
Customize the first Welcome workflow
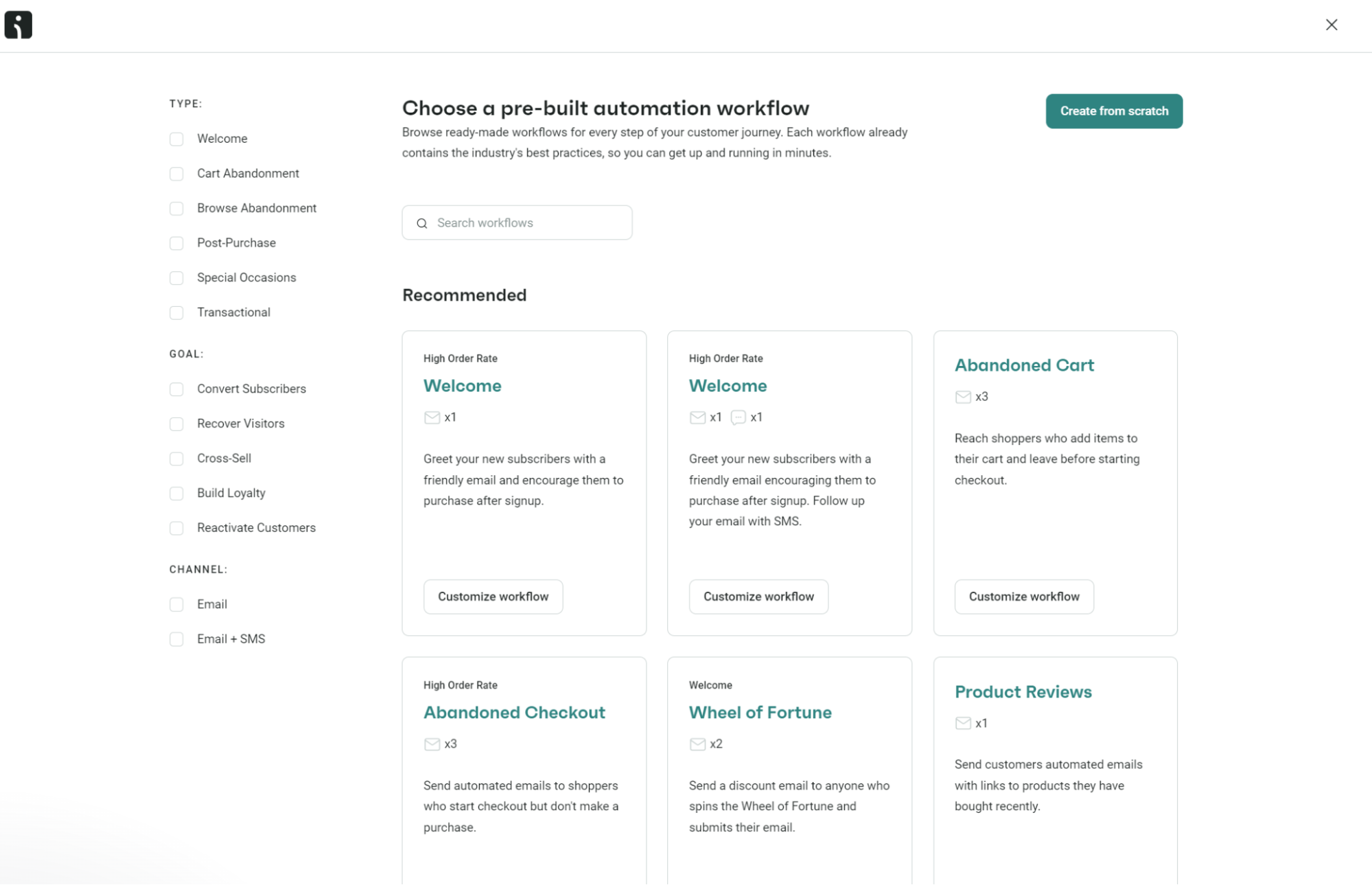[493, 597]
